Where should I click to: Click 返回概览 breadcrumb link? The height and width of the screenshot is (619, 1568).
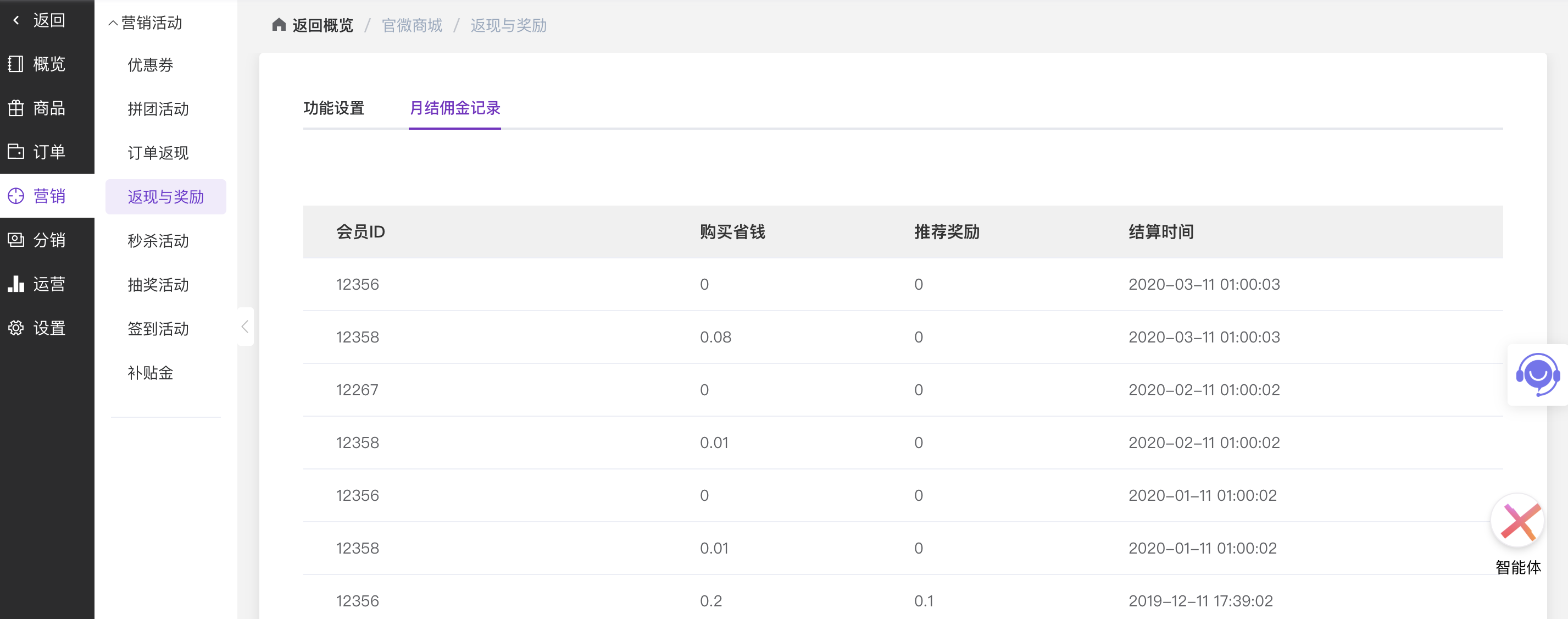[323, 25]
